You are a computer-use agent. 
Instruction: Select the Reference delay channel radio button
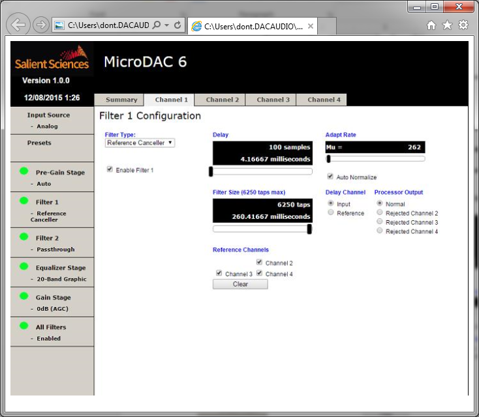tap(331, 212)
